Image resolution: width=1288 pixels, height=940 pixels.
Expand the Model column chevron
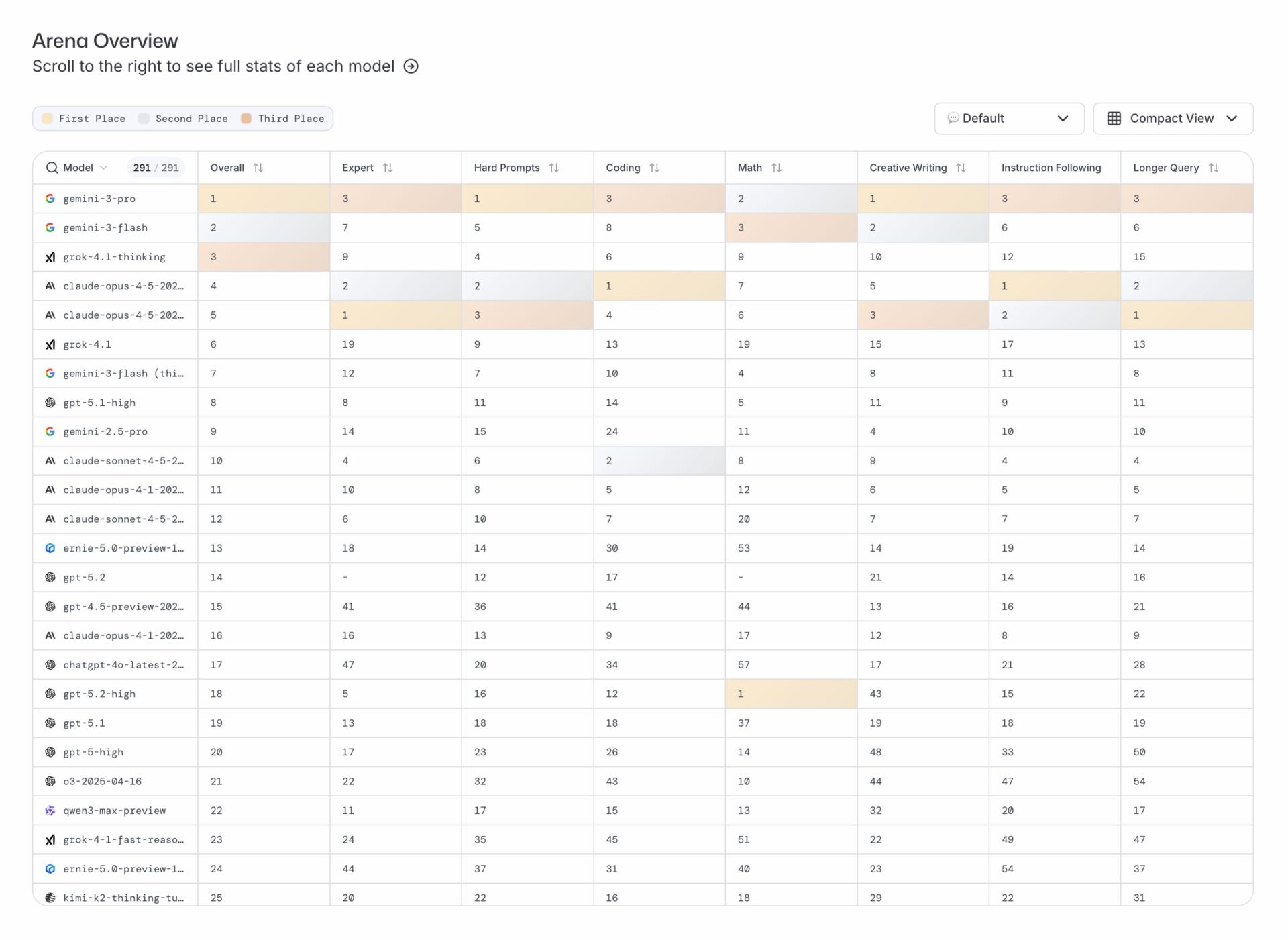pyautogui.click(x=103, y=168)
